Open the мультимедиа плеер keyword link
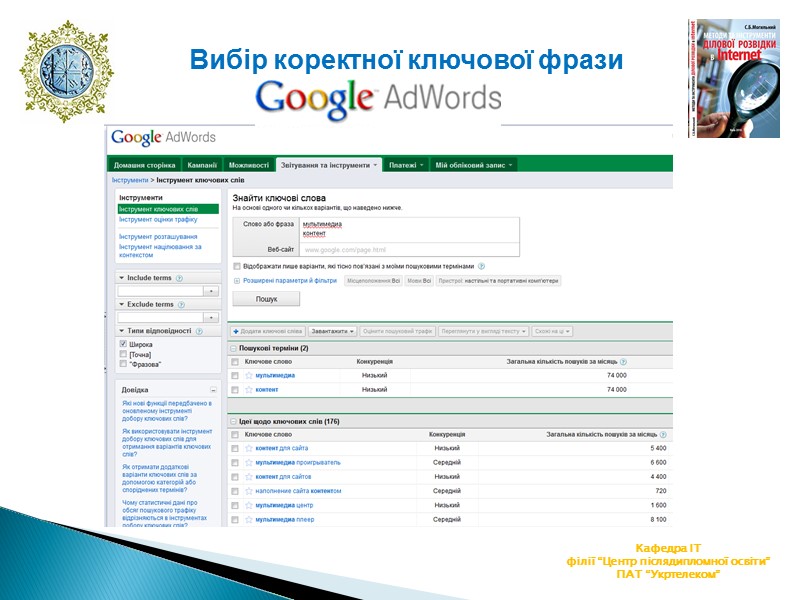Viewport: 800px width, 600px height. point(285,520)
